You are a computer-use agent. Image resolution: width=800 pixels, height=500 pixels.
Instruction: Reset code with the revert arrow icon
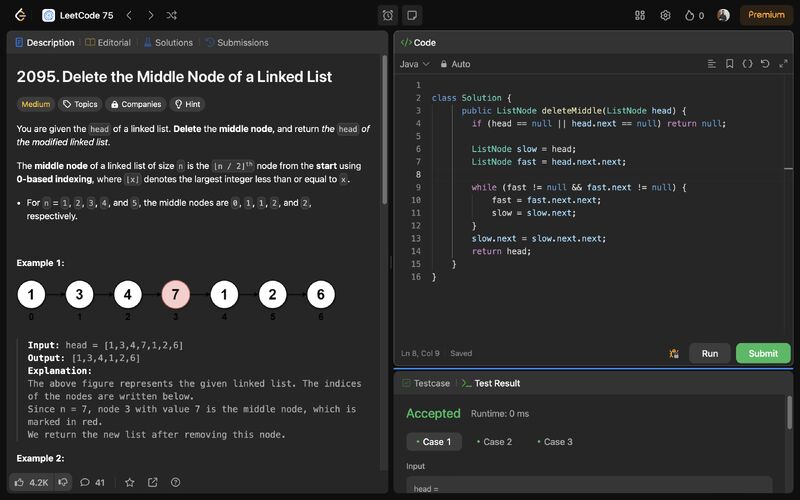pos(765,64)
